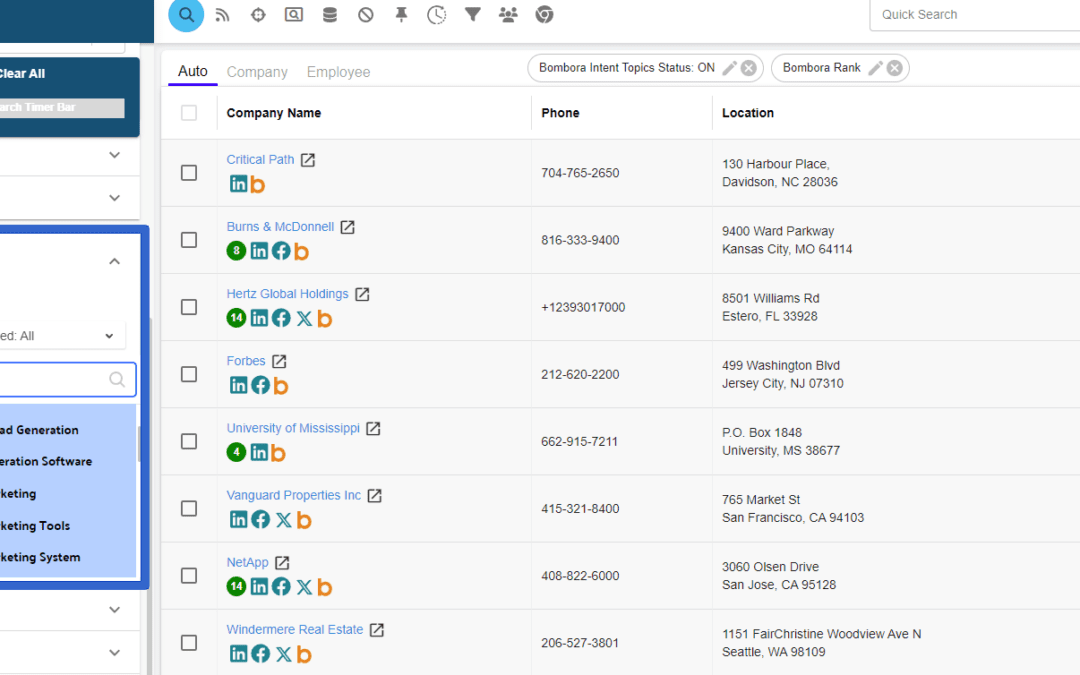Viewport: 1080px width, 675px height.
Task: Select the blocked circle icon in toolbar
Action: tap(366, 14)
